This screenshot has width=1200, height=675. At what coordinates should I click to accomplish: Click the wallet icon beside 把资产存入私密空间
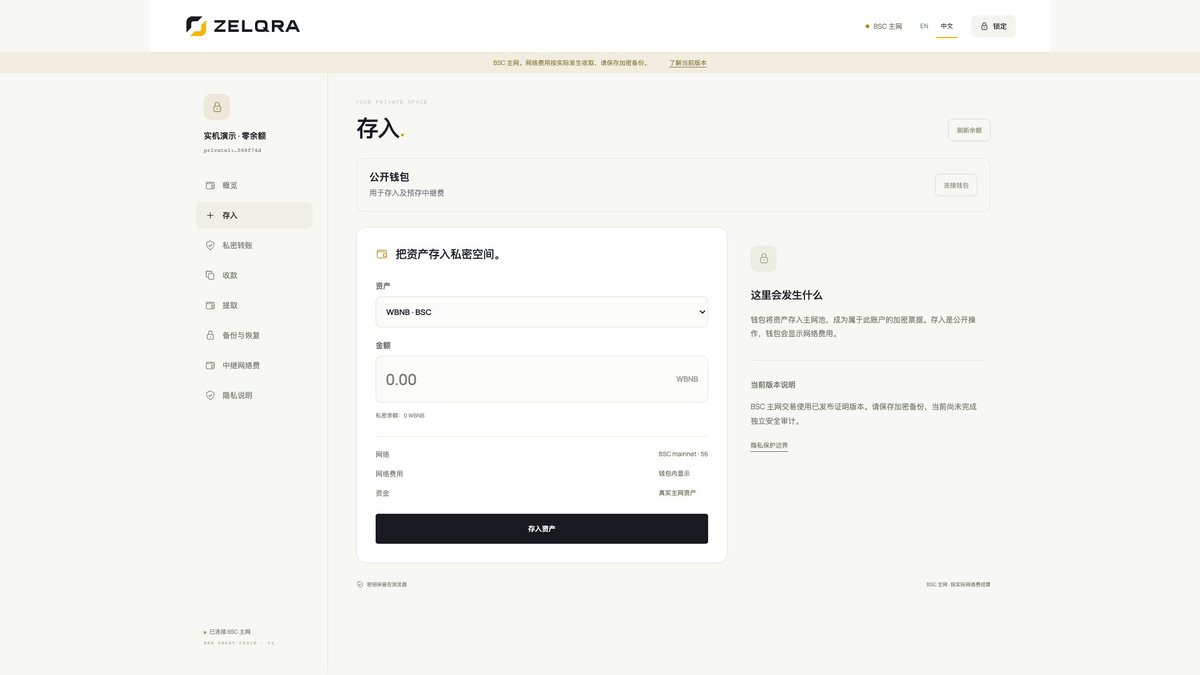pos(381,254)
